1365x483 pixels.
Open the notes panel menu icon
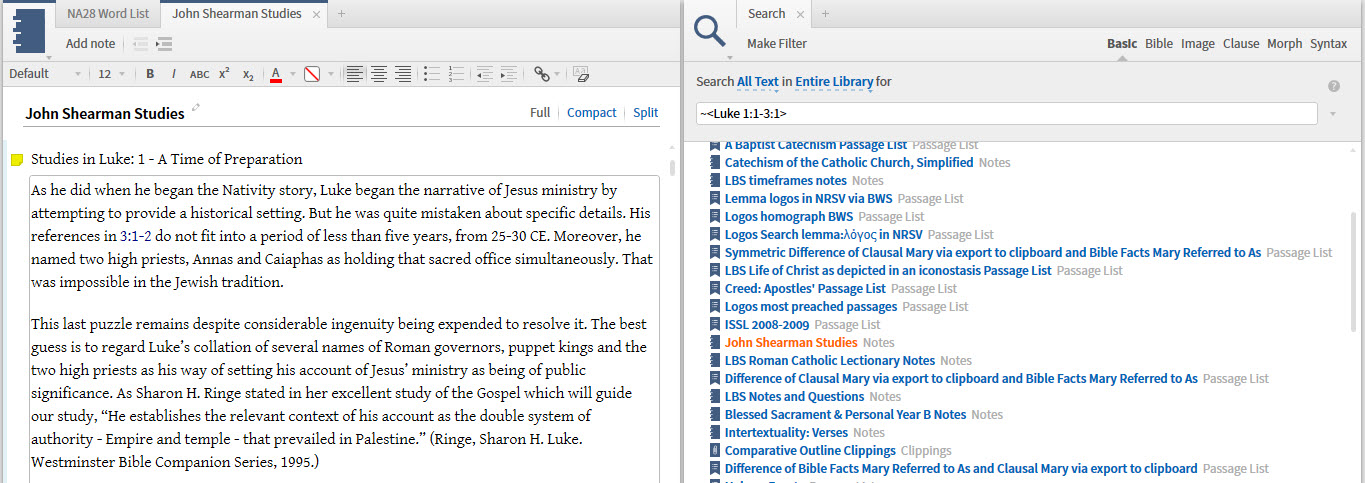tap(30, 30)
